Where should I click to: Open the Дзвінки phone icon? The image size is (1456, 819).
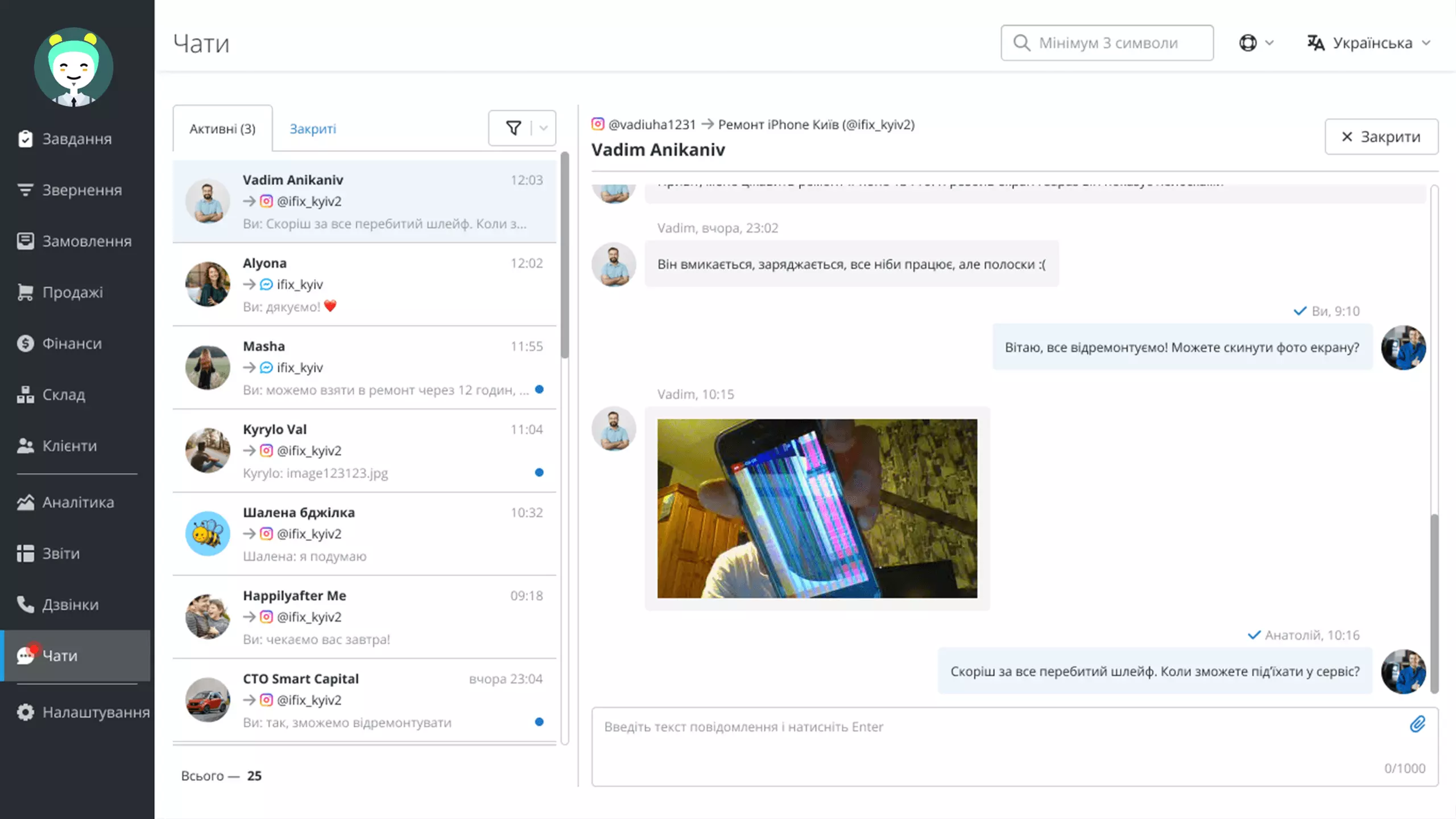coord(25,605)
